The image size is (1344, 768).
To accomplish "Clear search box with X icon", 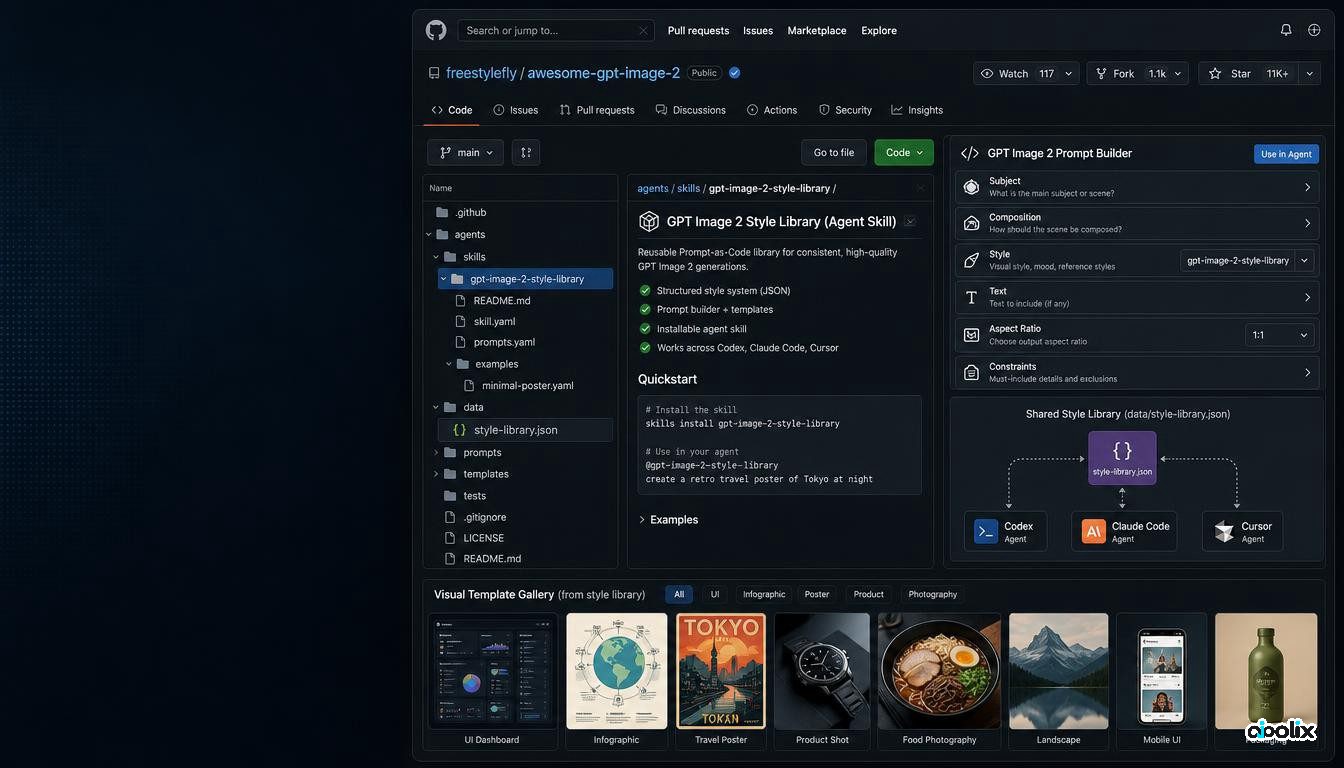I will pos(643,31).
